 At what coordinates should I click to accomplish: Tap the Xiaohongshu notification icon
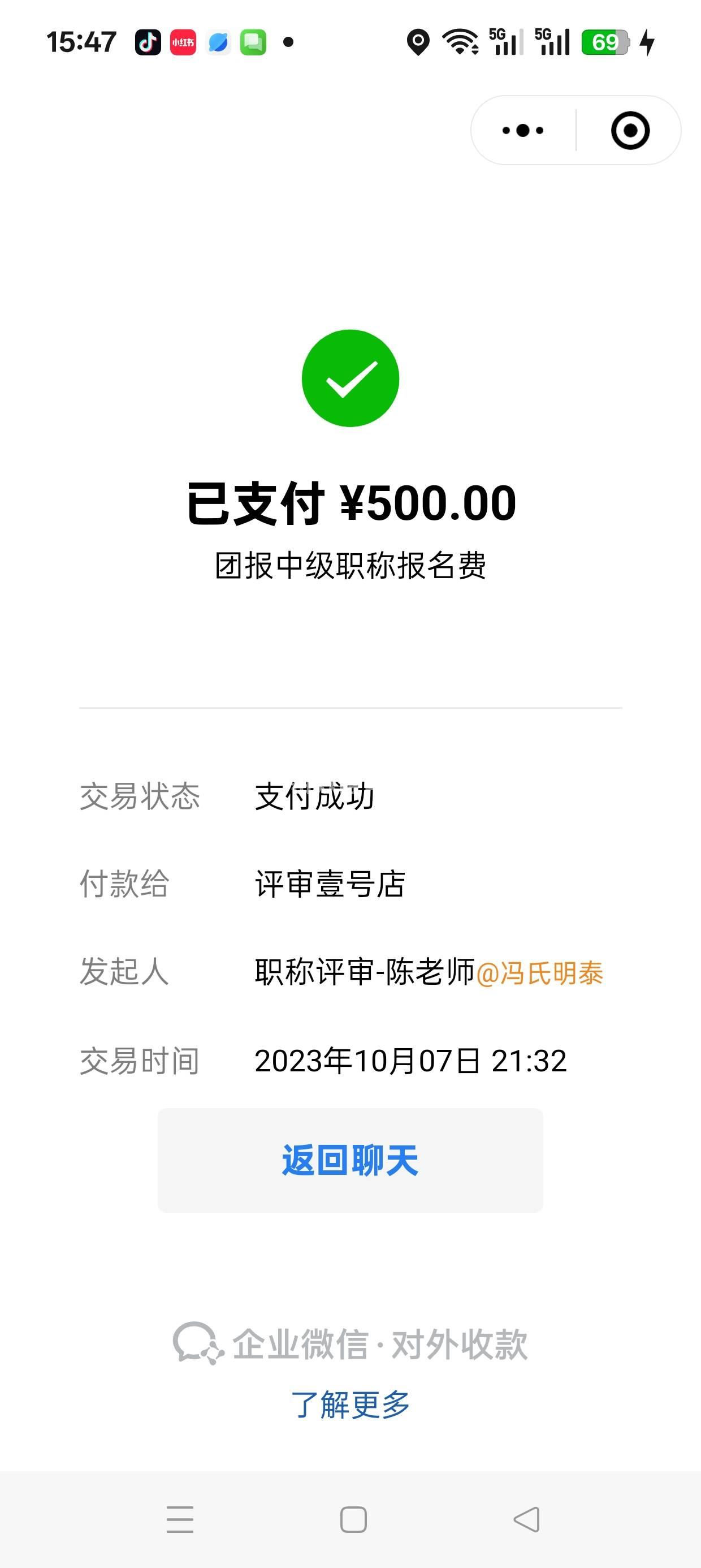click(x=183, y=42)
